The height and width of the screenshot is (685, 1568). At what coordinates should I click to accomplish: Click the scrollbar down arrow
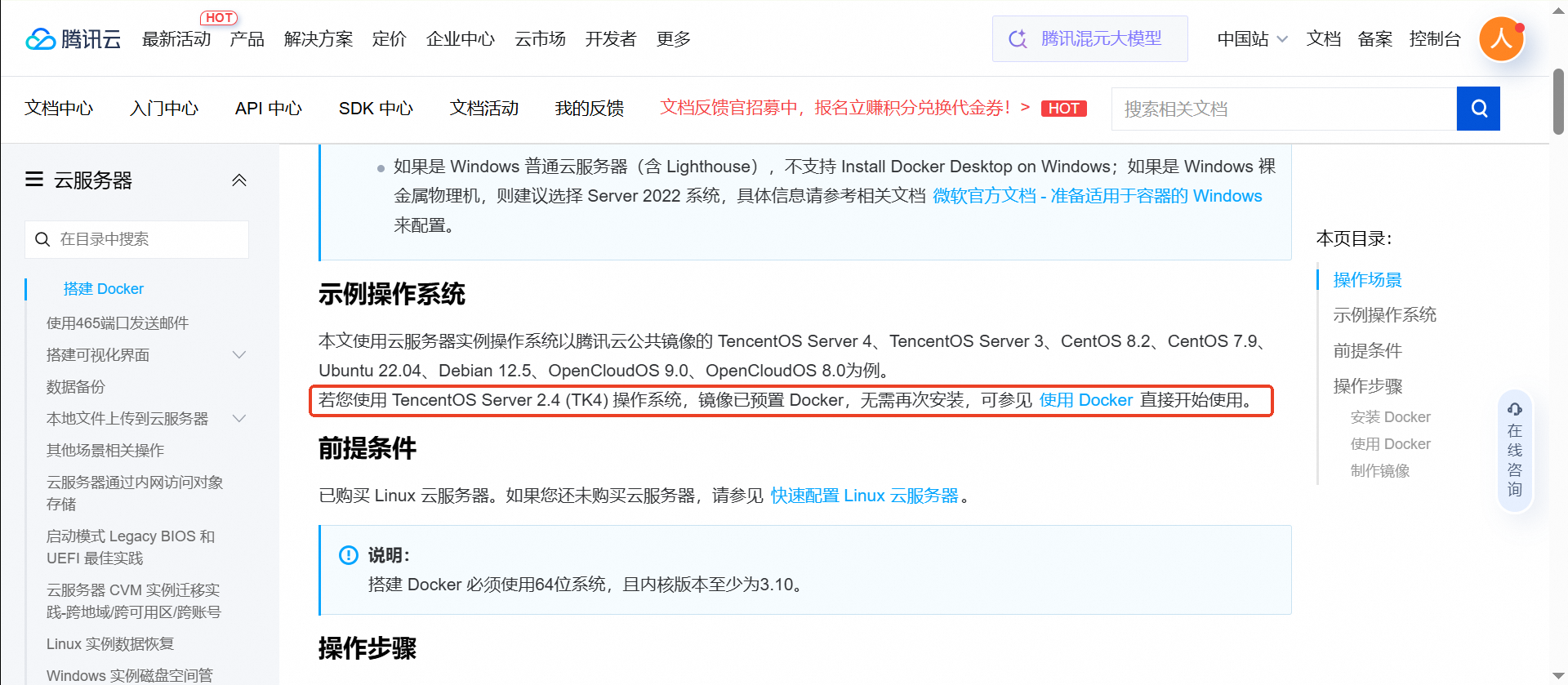pyautogui.click(x=1558, y=676)
